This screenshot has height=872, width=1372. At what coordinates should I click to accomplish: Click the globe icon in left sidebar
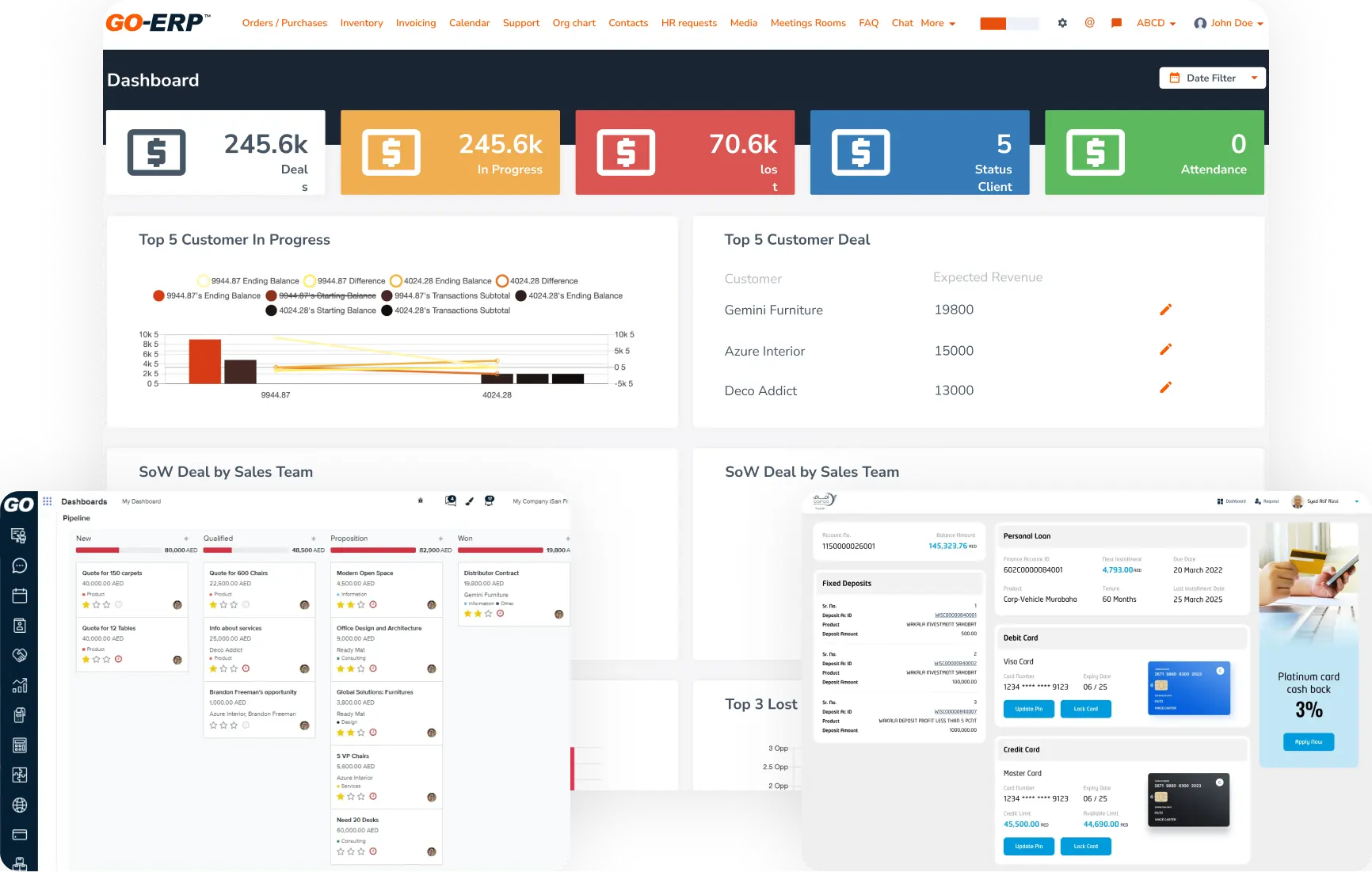[20, 805]
